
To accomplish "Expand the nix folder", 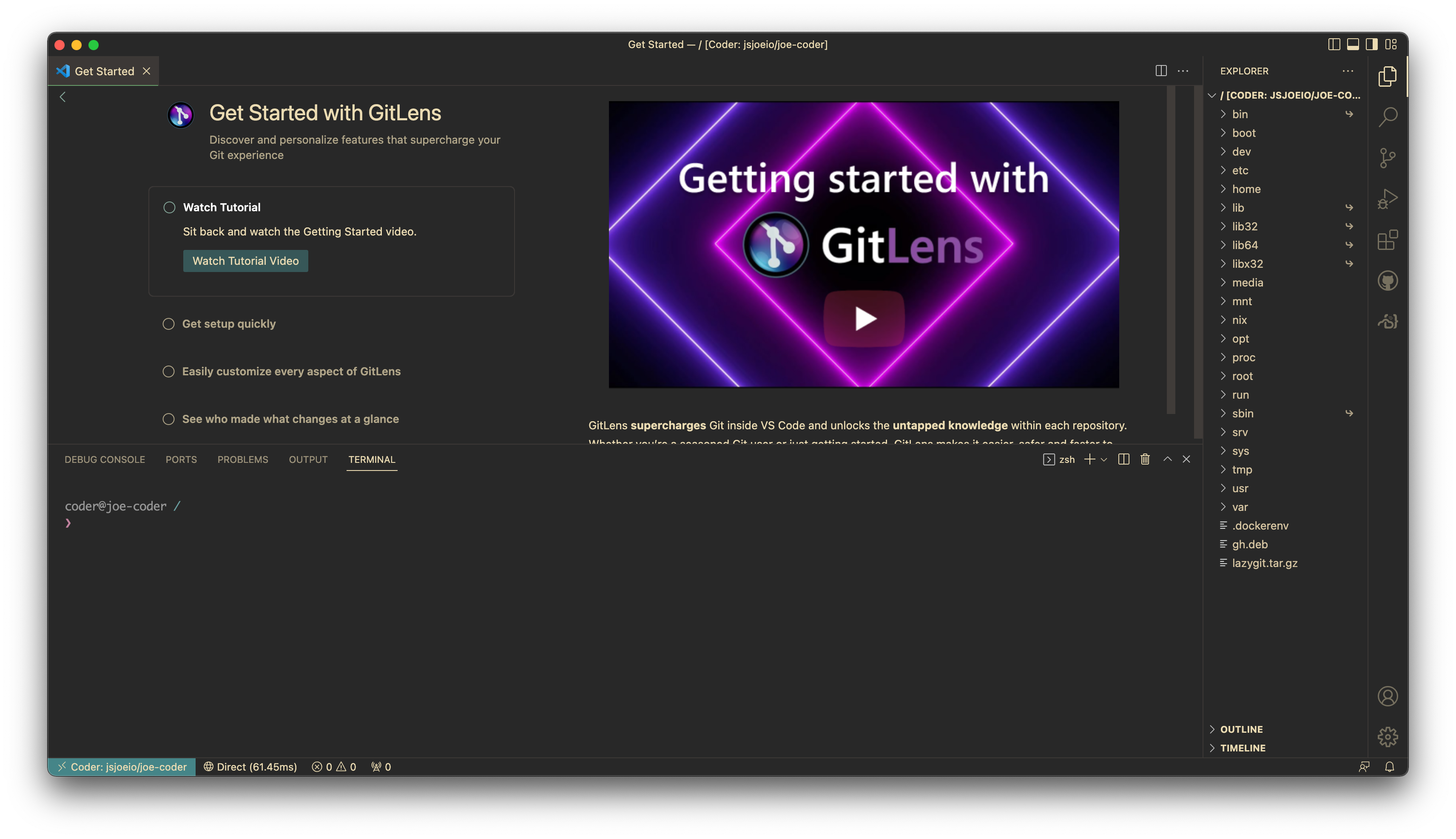I will pos(1286,320).
